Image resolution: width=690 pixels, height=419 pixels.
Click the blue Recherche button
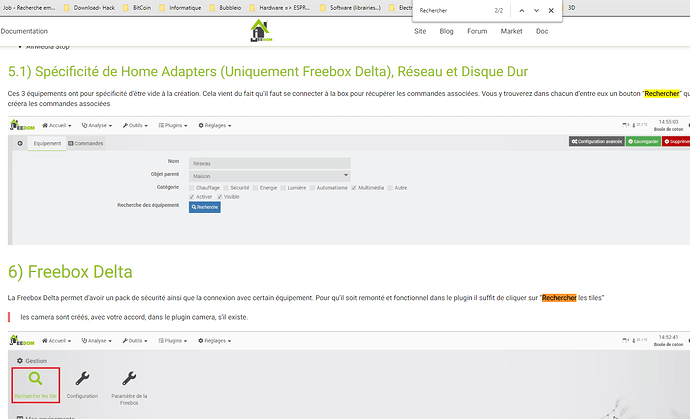[x=205, y=207]
